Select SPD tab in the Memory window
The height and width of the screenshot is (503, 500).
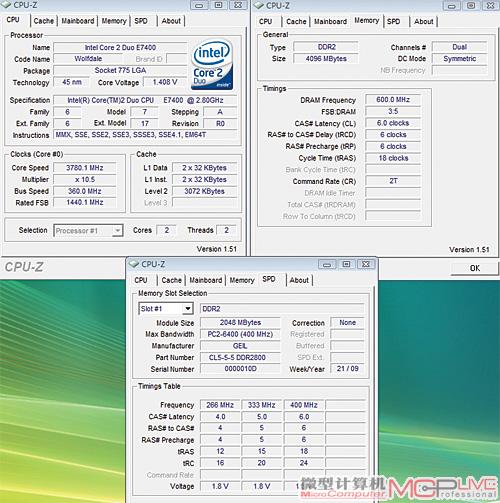point(394,22)
